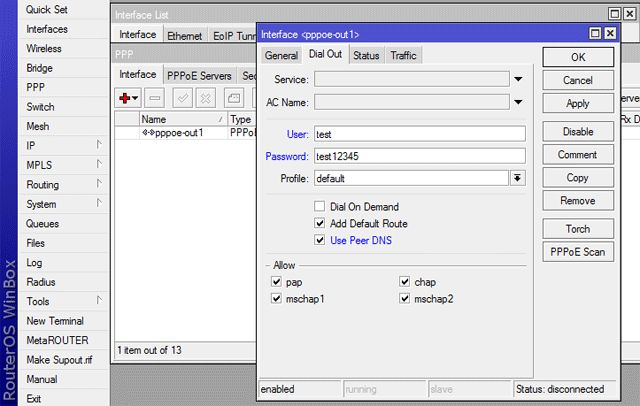Expand the Service field arrow
The height and width of the screenshot is (406, 640).
pos(518,79)
